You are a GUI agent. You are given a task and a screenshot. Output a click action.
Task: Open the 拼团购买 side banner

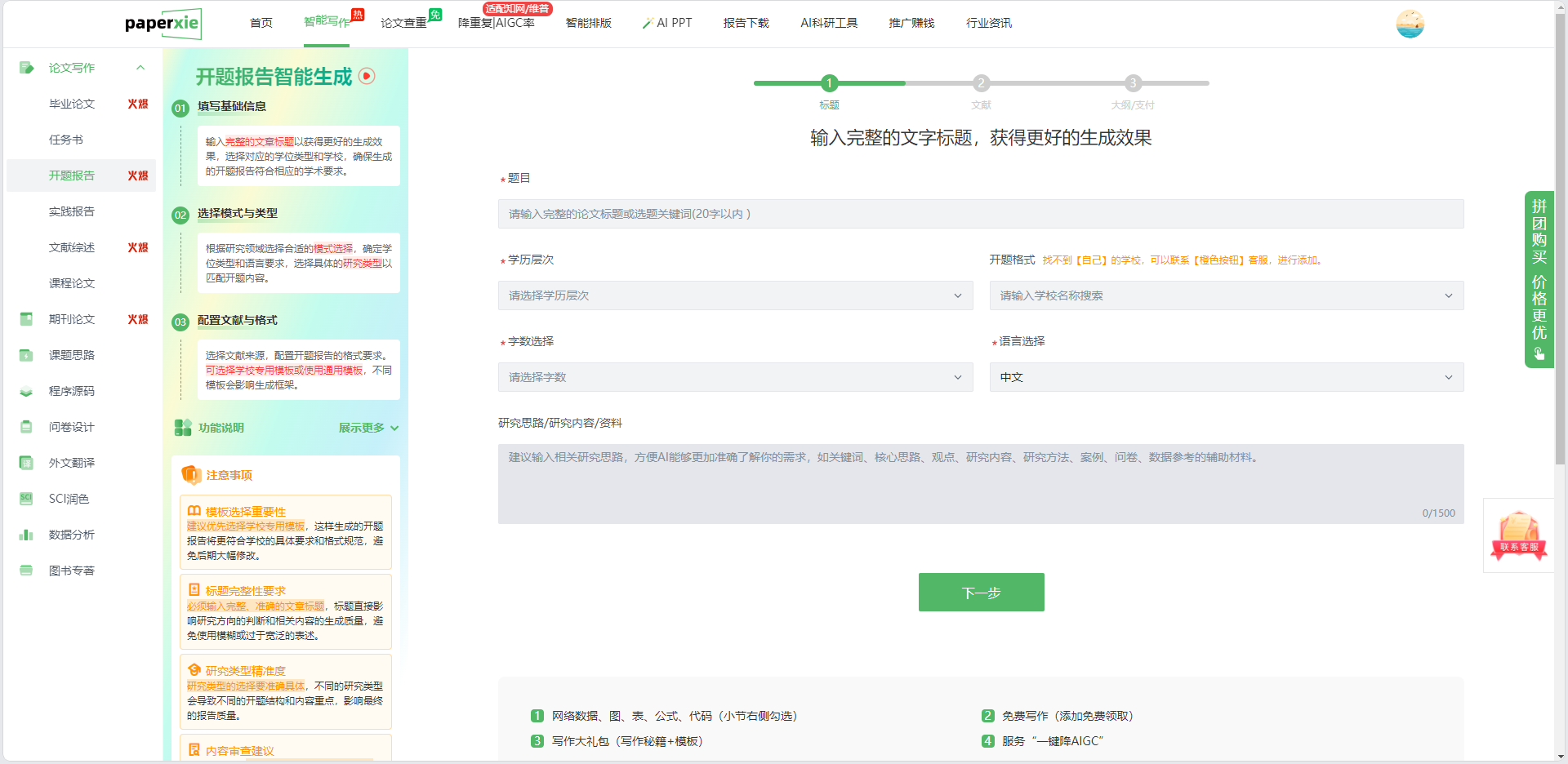click(1539, 279)
